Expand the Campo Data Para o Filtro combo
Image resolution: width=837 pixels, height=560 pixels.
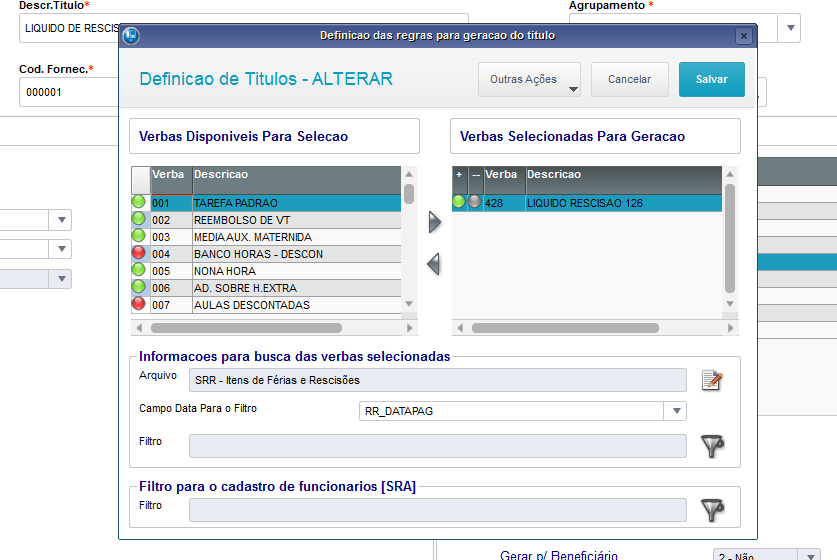676,411
